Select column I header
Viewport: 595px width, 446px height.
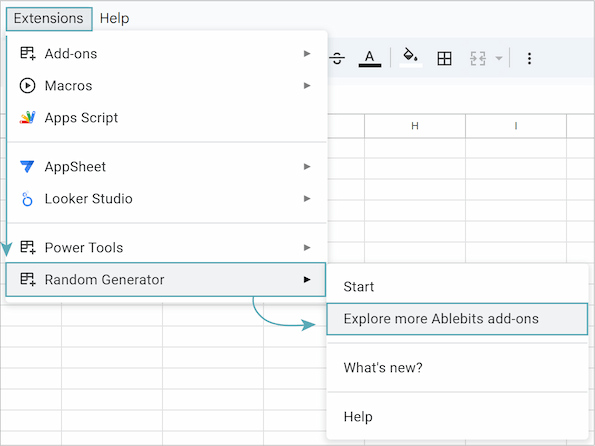pos(516,126)
